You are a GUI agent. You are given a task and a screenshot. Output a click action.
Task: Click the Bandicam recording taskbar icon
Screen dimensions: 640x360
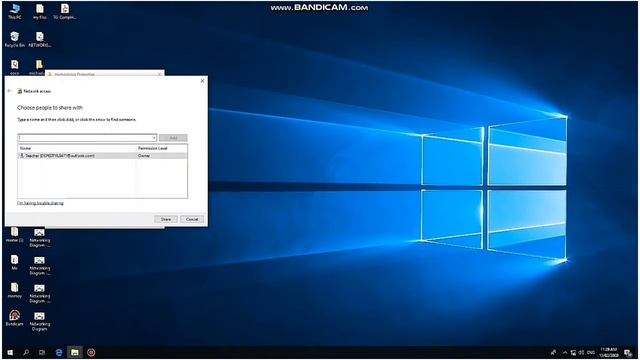pos(91,352)
